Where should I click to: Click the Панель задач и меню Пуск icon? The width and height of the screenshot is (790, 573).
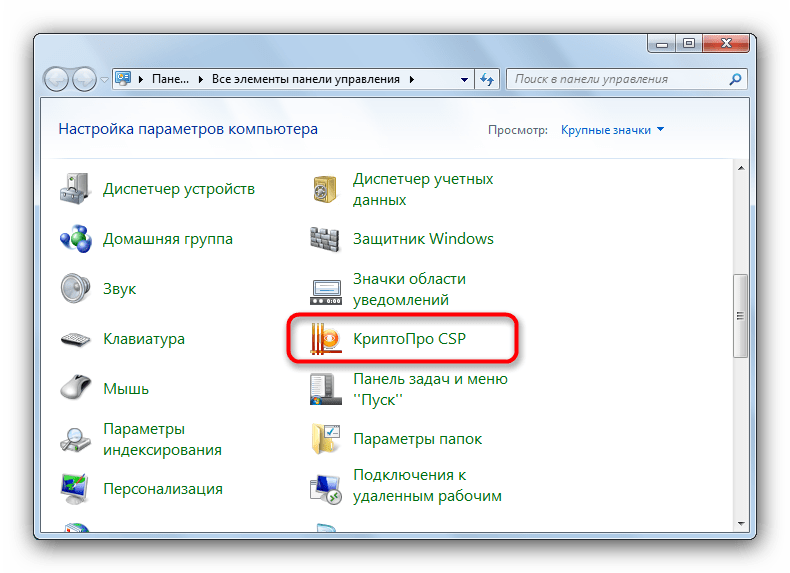tap(325, 389)
